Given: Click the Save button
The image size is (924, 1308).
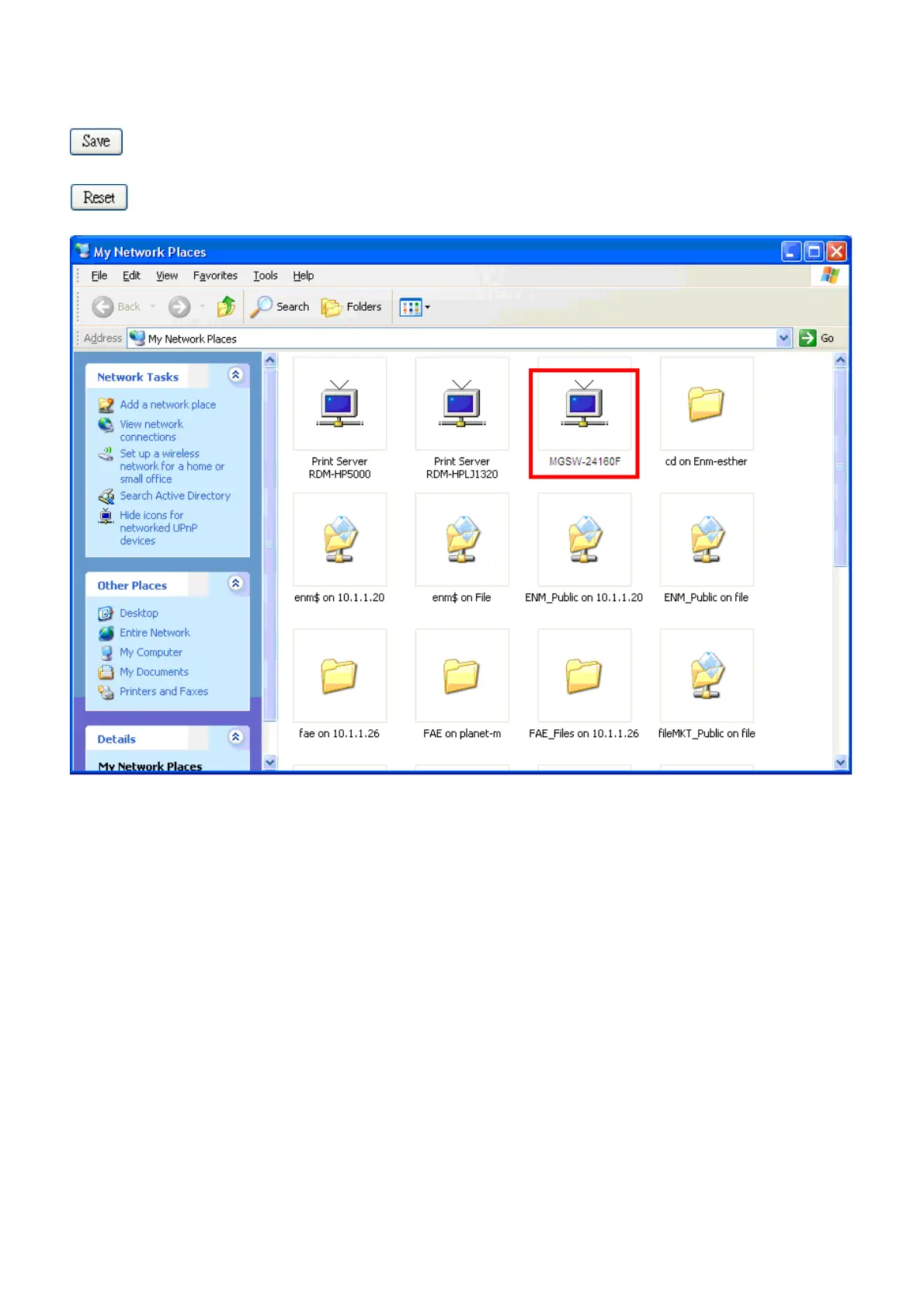Looking at the screenshot, I should pos(96,141).
